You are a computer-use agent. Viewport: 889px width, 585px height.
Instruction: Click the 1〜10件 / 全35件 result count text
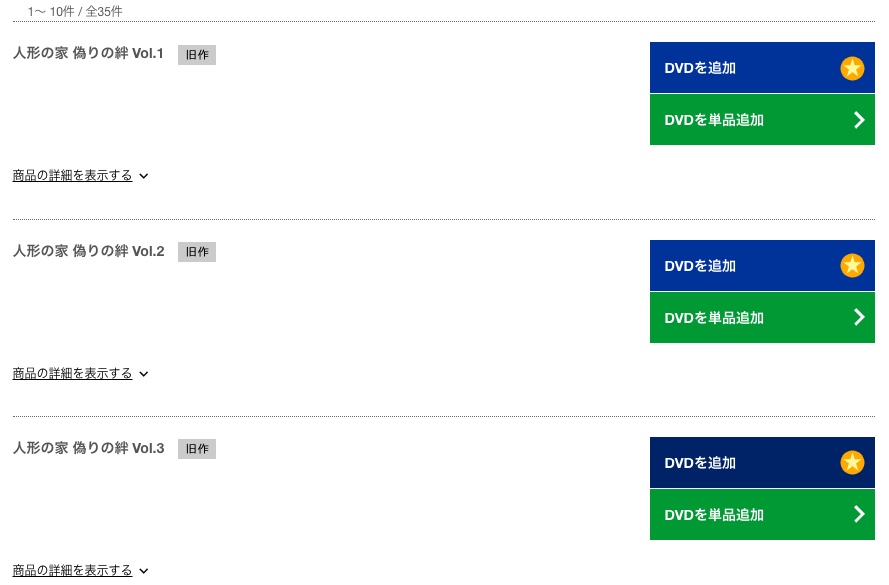click(75, 11)
